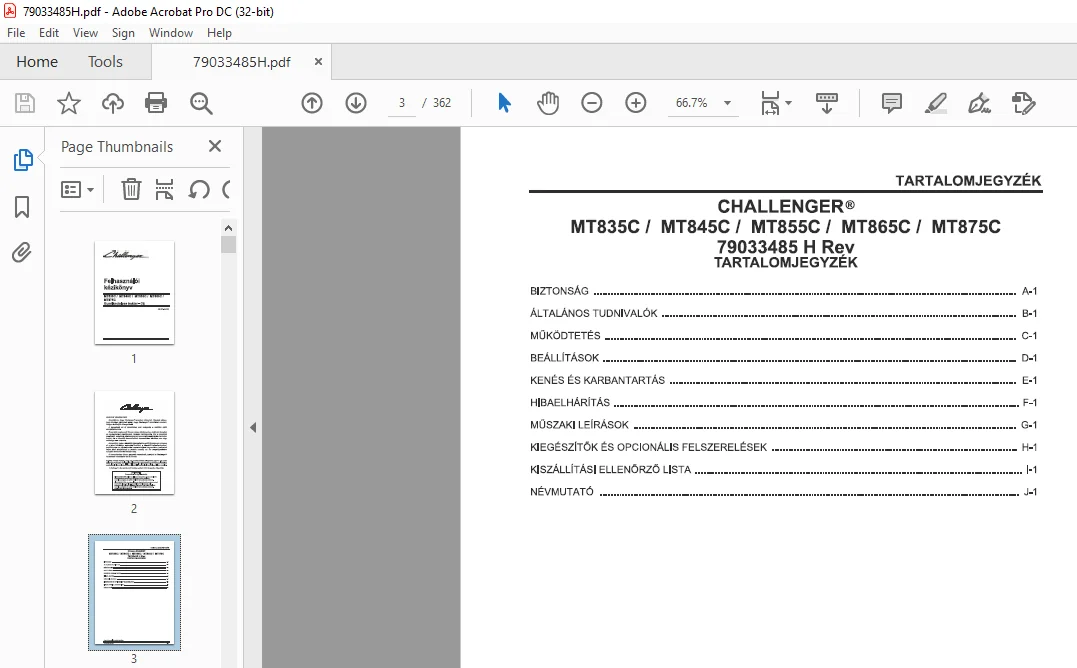This screenshot has height=668, width=1077.
Task: Open the Help menu
Action: click(219, 32)
